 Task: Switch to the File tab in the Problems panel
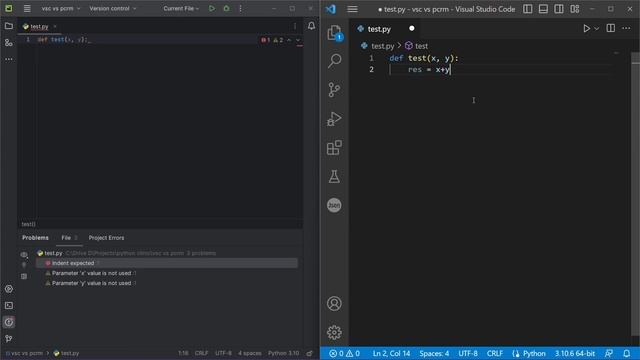pos(69,238)
